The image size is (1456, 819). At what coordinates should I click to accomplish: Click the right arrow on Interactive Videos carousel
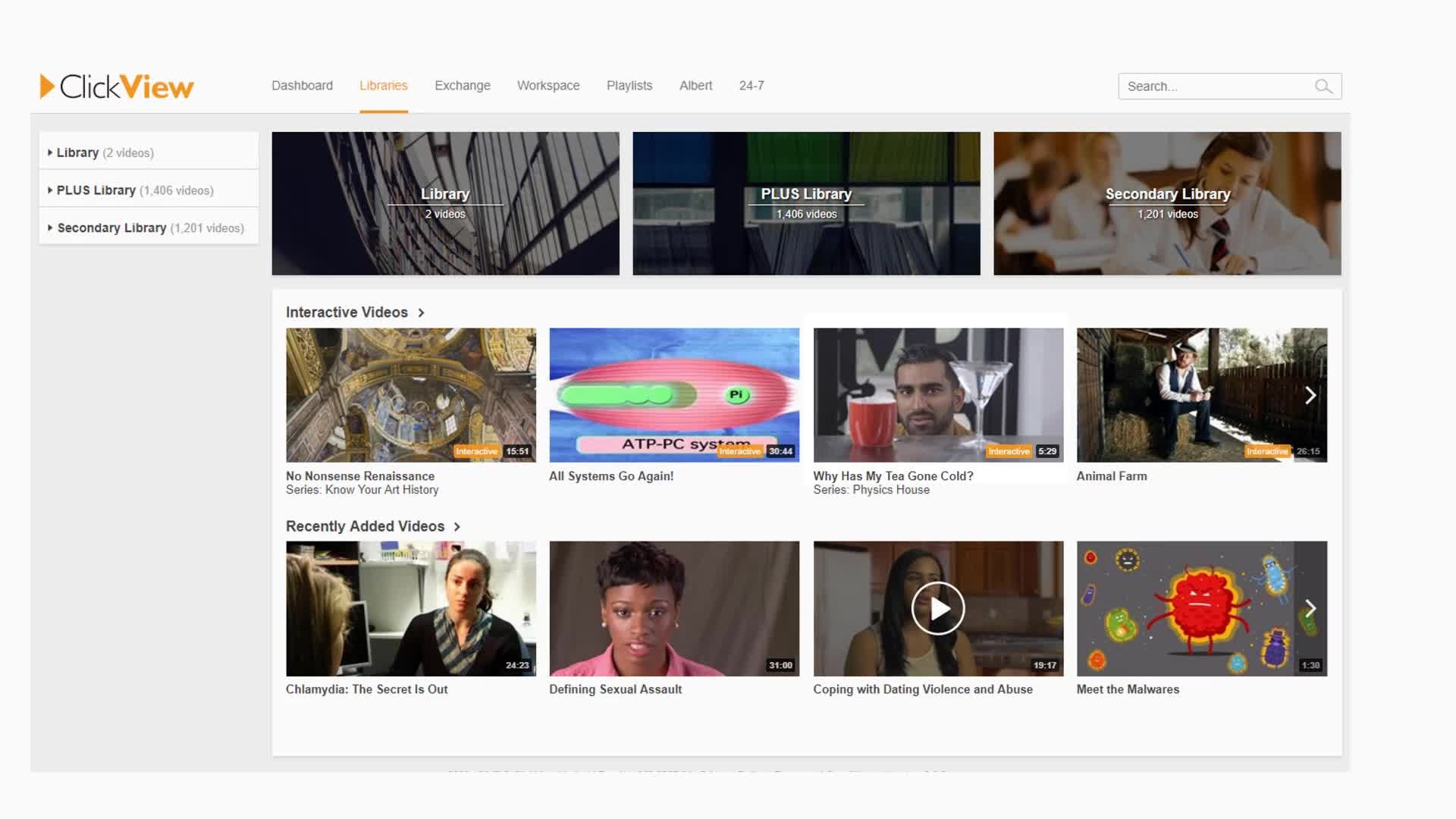1310,395
